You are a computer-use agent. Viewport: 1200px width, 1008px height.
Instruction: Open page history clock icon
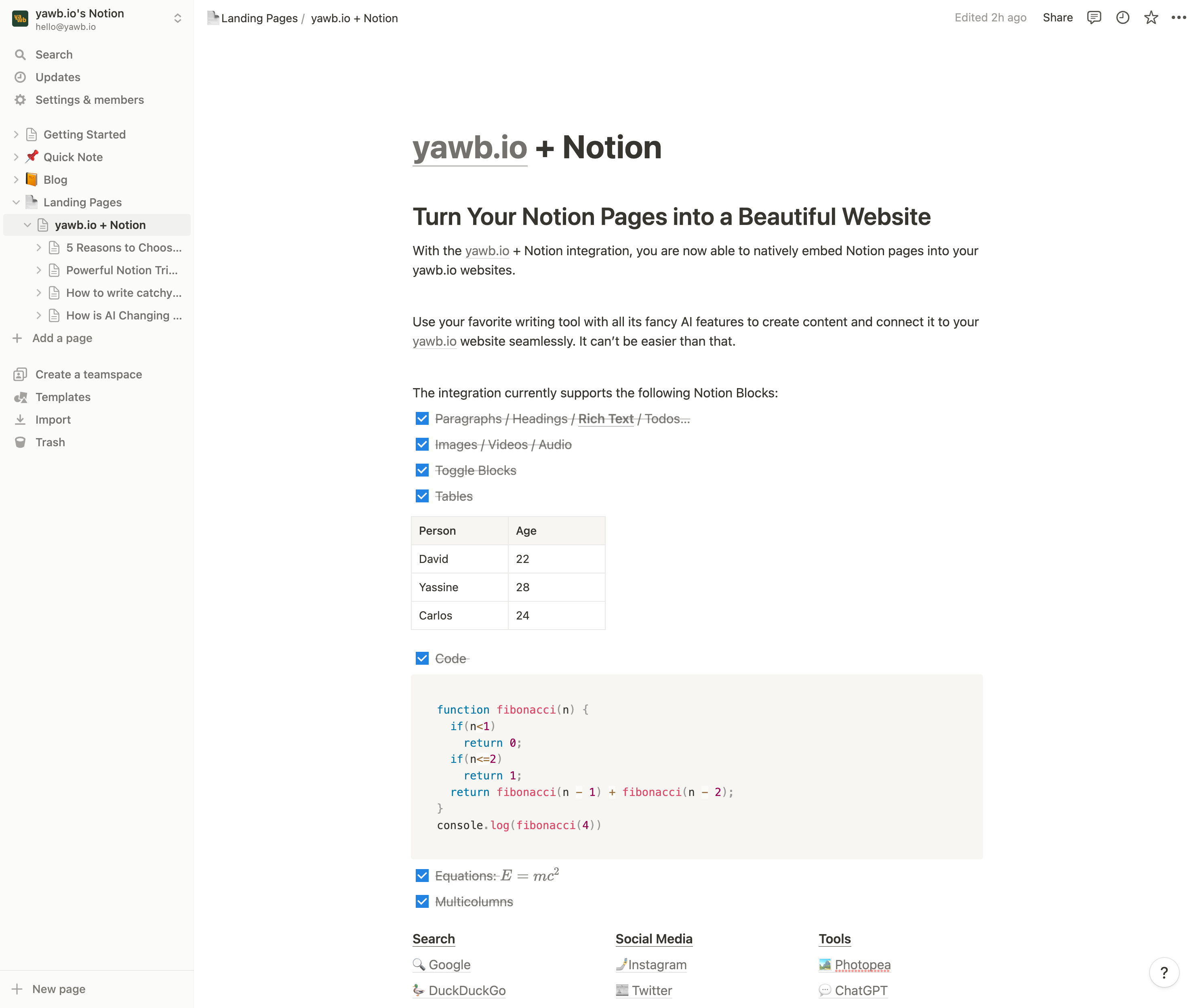1122,18
